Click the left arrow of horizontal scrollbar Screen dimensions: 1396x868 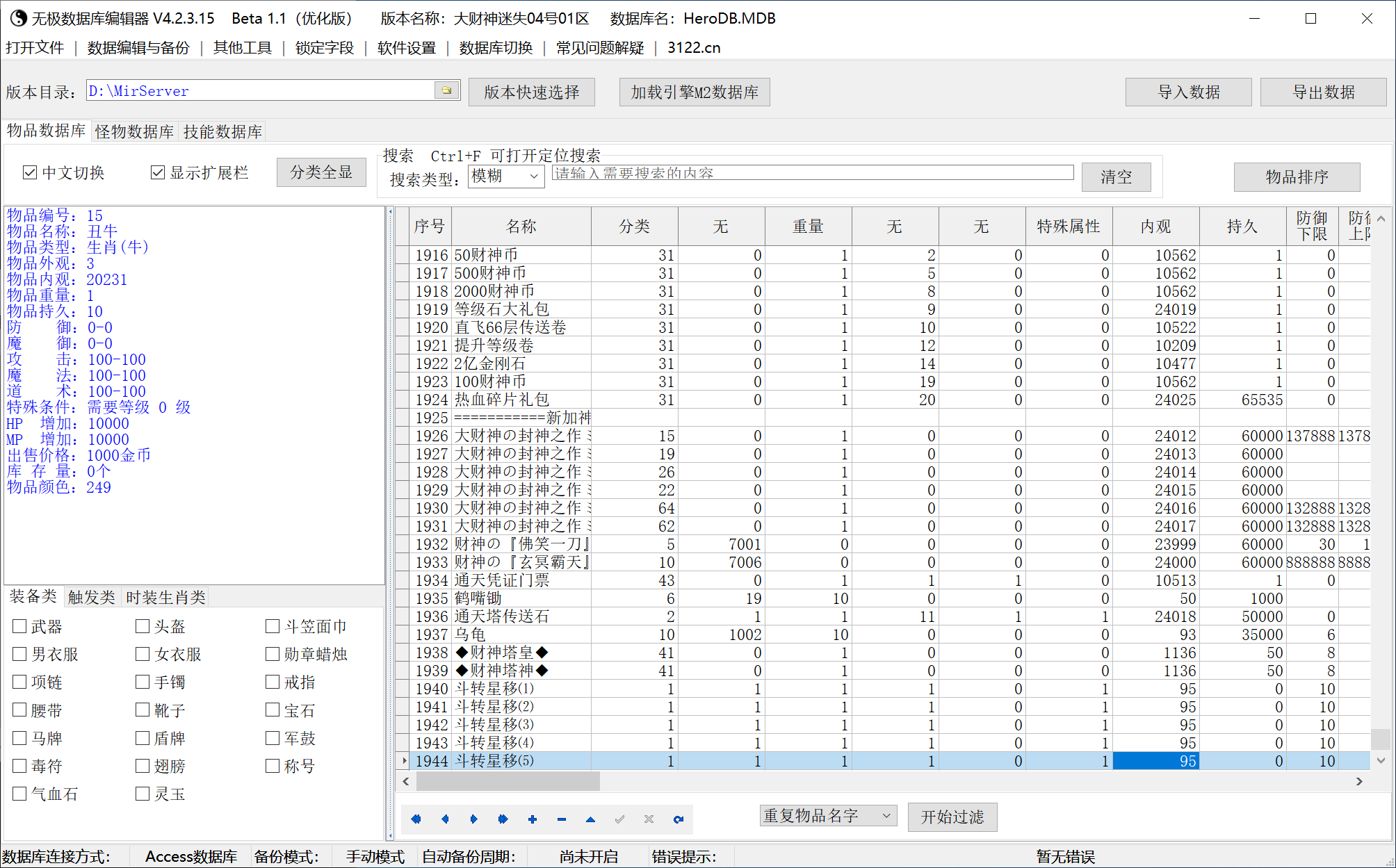[406, 782]
